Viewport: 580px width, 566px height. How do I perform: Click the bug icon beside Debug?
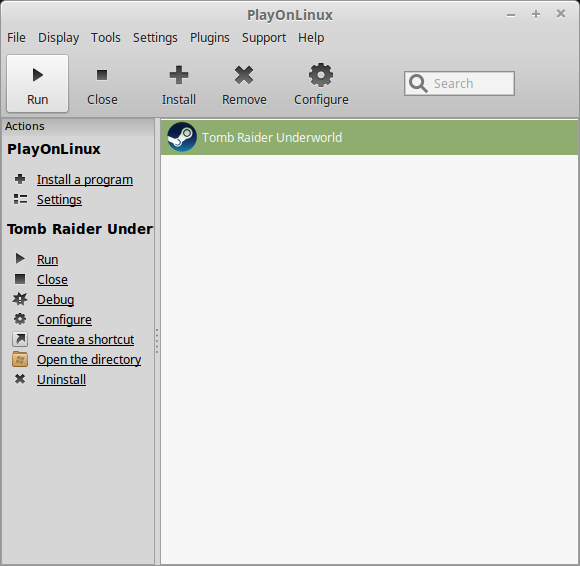20,299
